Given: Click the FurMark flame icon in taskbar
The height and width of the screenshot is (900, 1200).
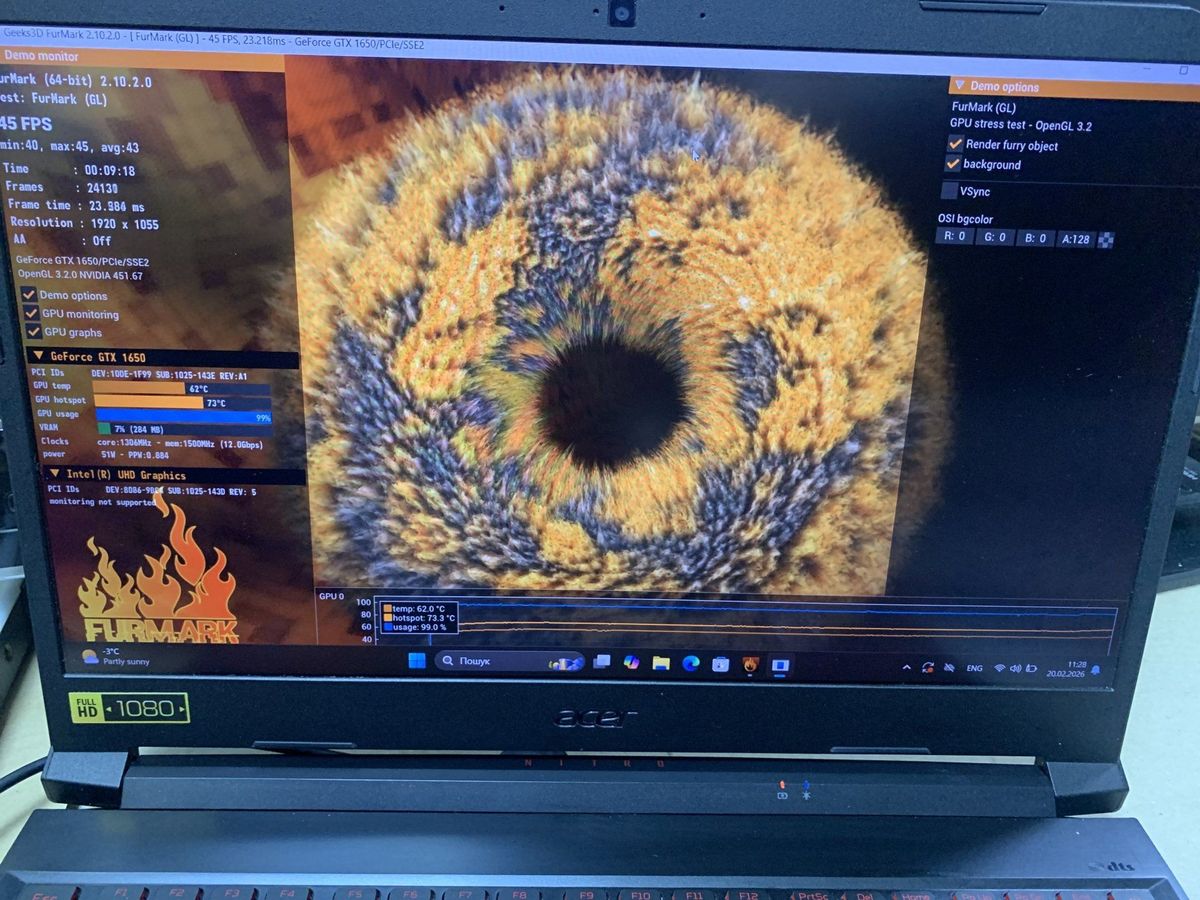Looking at the screenshot, I should click(x=751, y=664).
